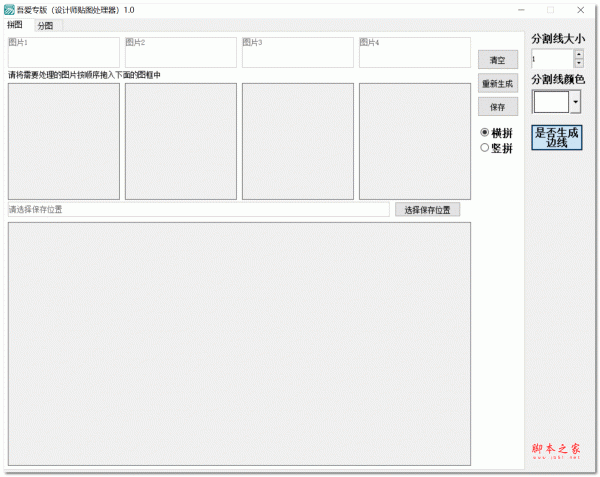This screenshot has width=600, height=477.
Task: Click the 清空 button
Action: tap(498, 60)
